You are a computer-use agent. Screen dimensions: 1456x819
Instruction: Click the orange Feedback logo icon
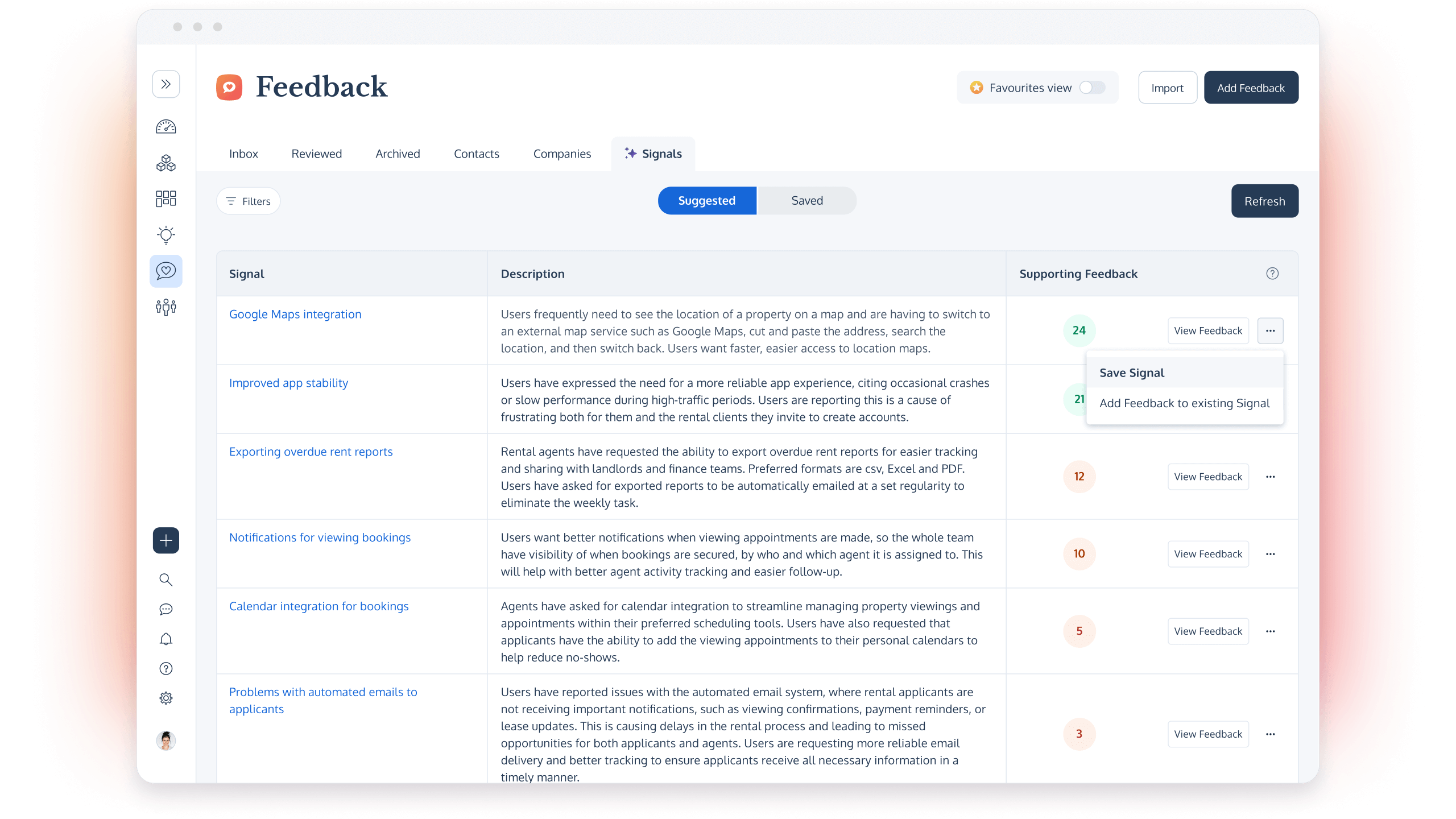pyautogui.click(x=229, y=87)
